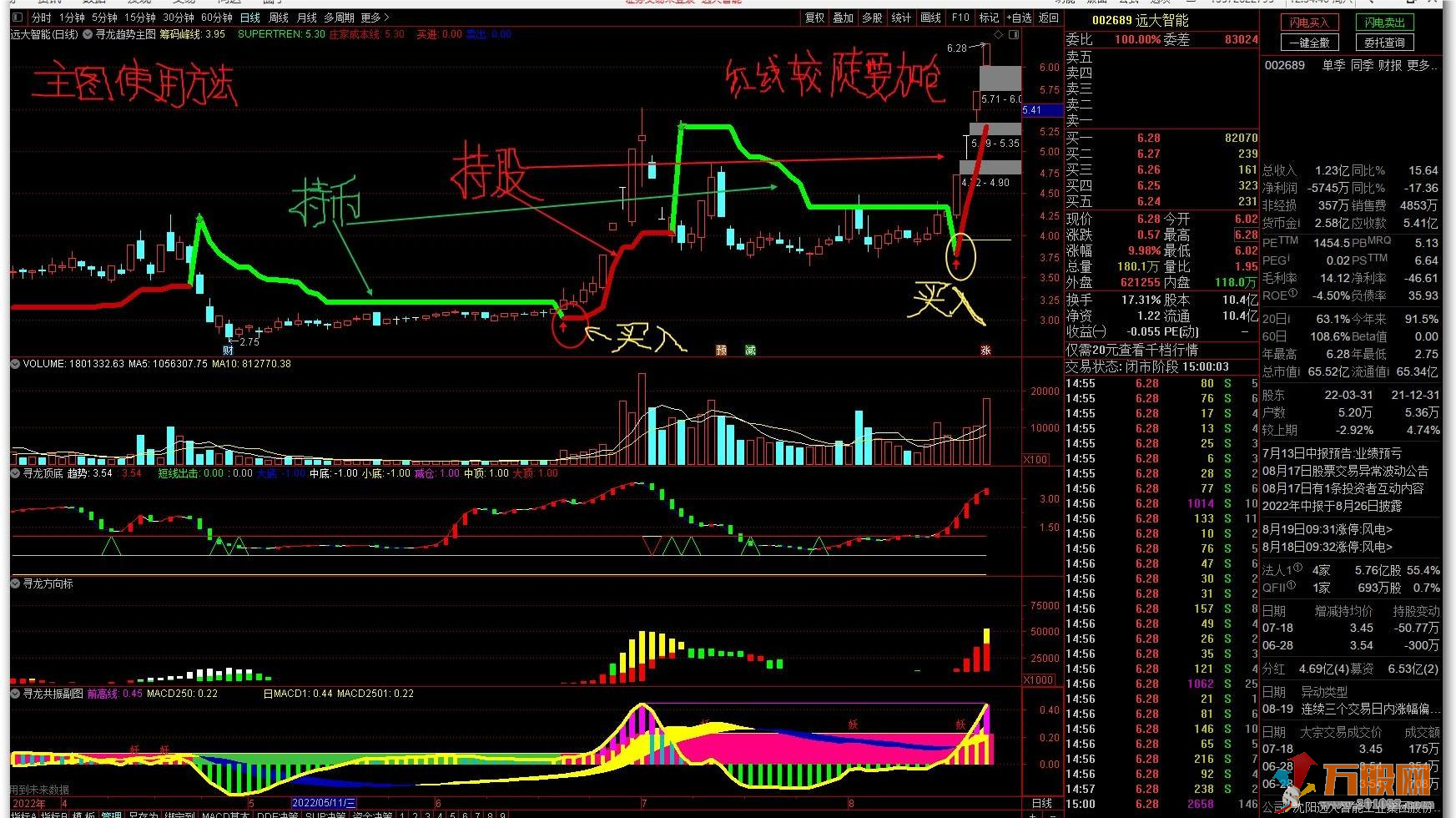Click the 标记 mark button

click(990, 18)
